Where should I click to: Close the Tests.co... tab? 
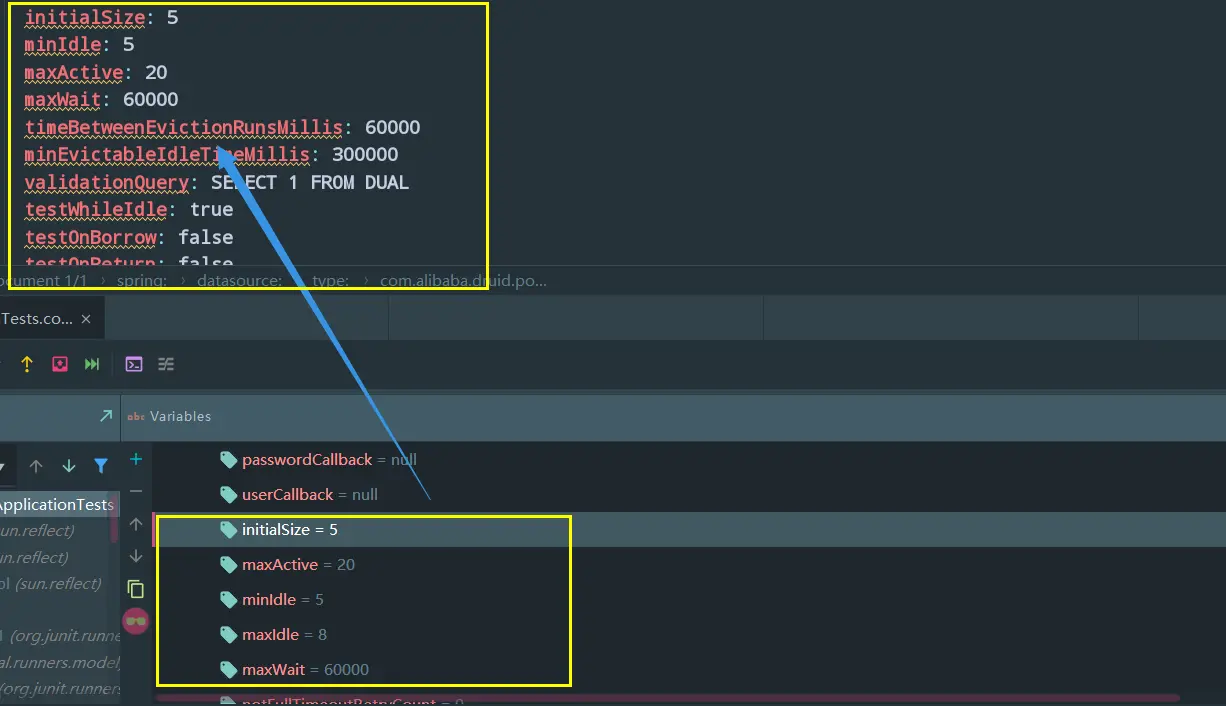pos(86,319)
